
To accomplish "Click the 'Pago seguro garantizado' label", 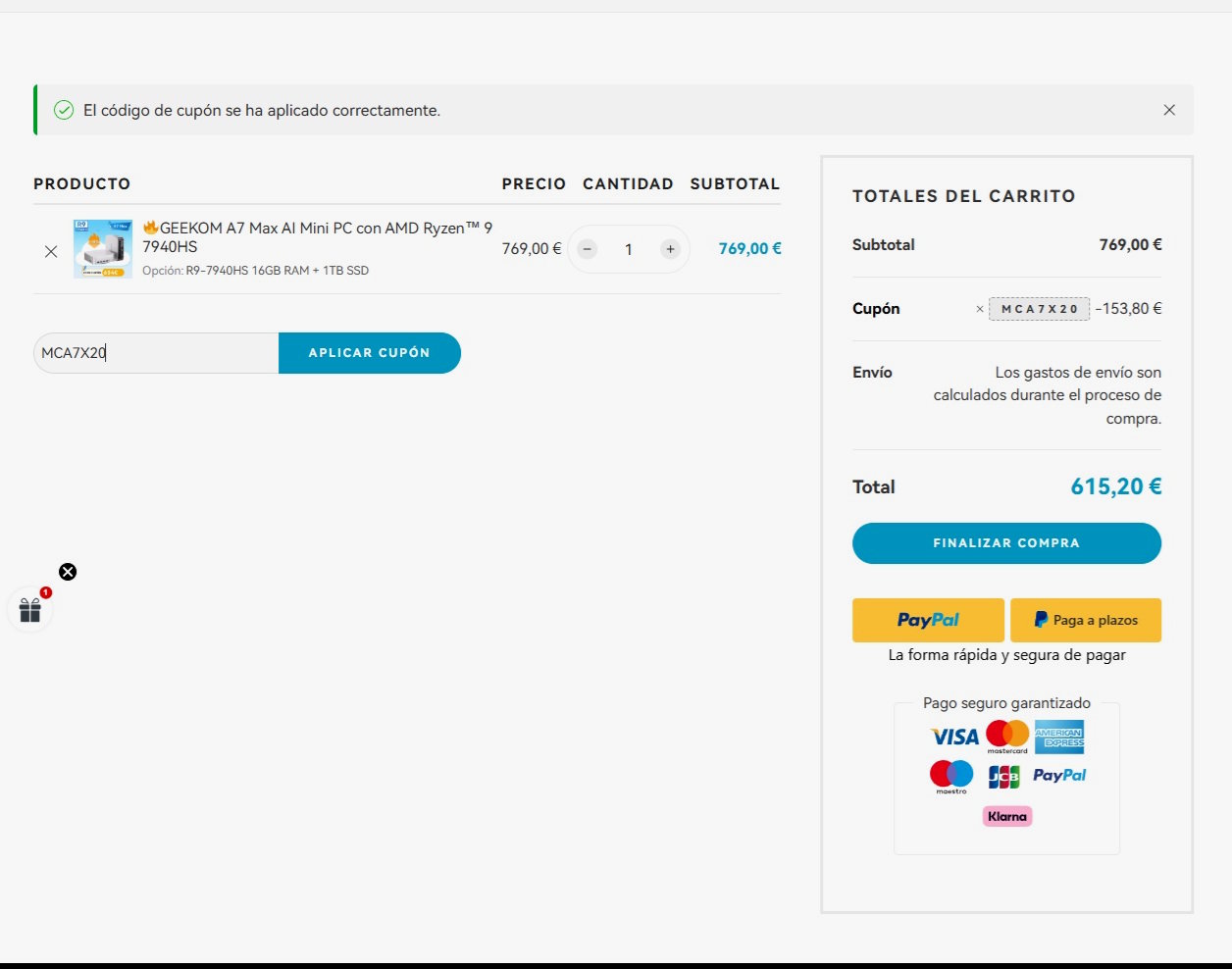I will point(1006,703).
